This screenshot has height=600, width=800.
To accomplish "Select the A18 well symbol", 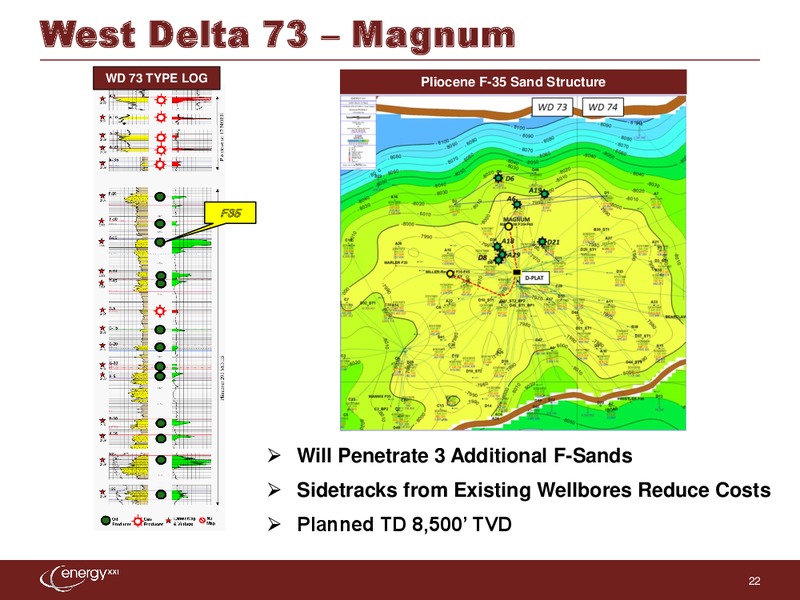I will point(497,246).
